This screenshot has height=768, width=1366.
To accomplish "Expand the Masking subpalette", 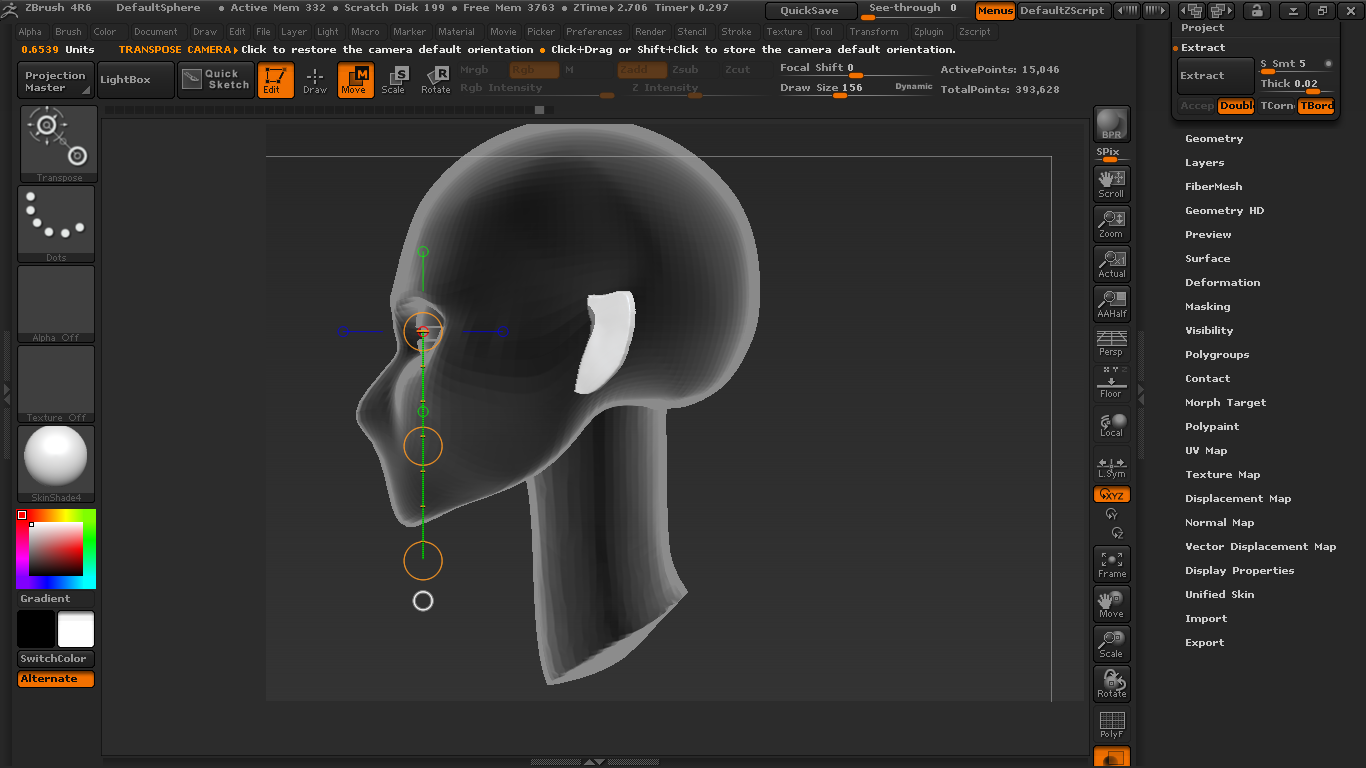I will point(1208,307).
